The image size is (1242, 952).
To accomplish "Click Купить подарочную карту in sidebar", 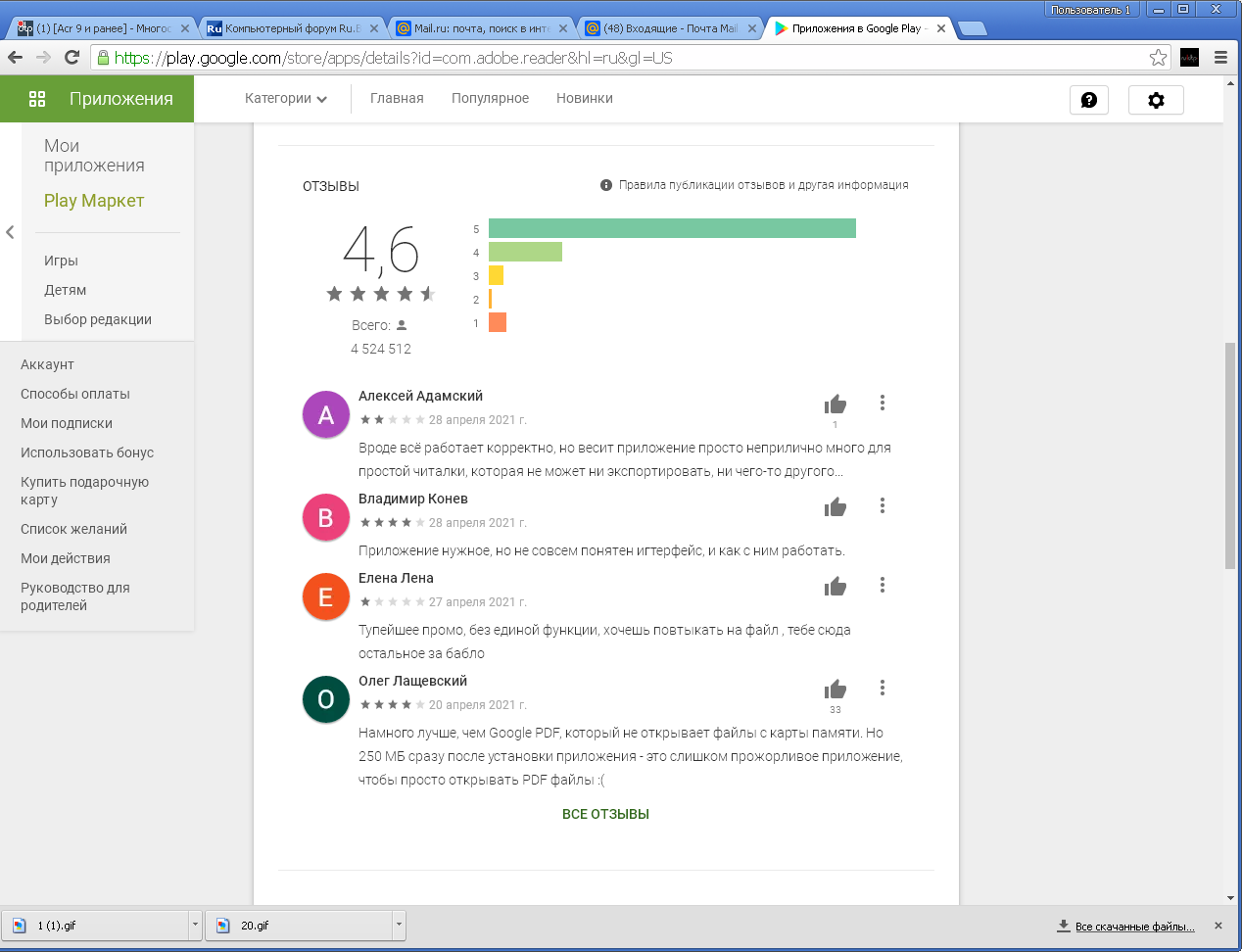I will (84, 491).
